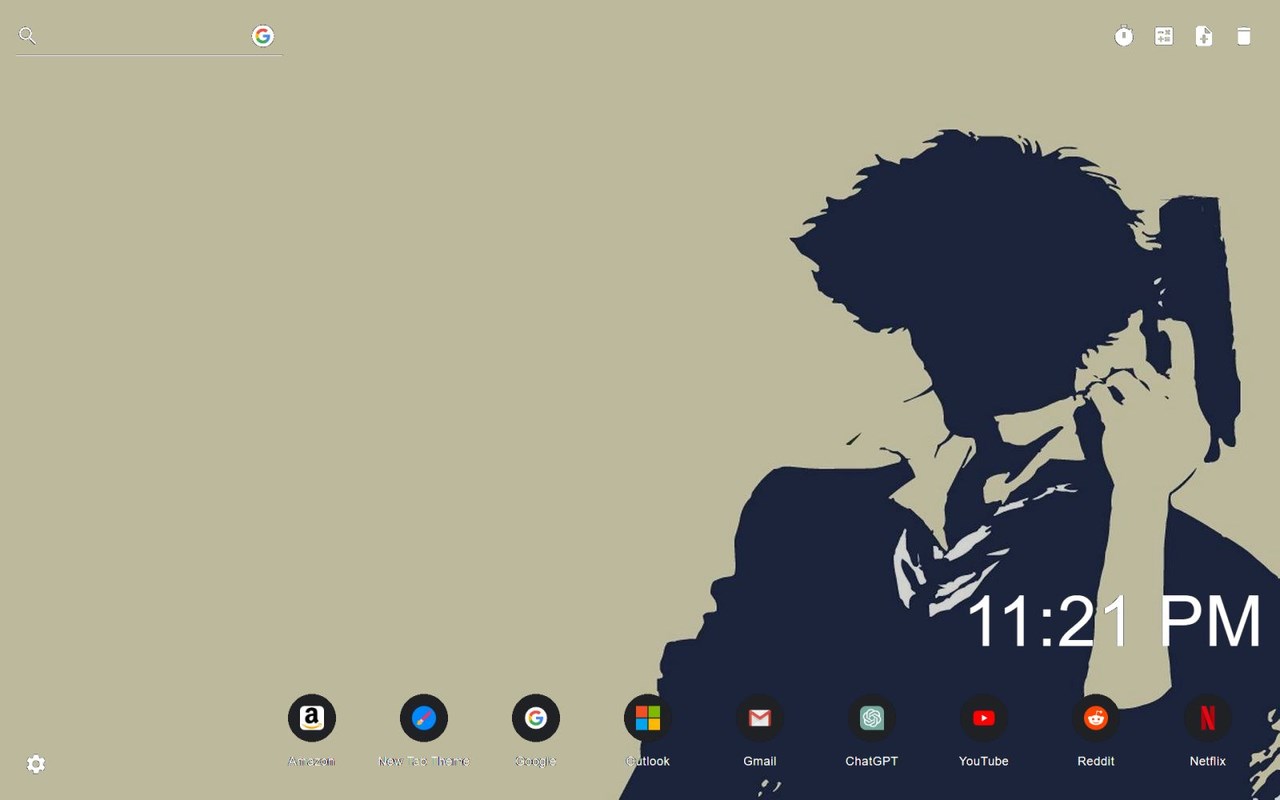Open the Outlook shortcut
1280x800 pixels.
tap(648, 718)
